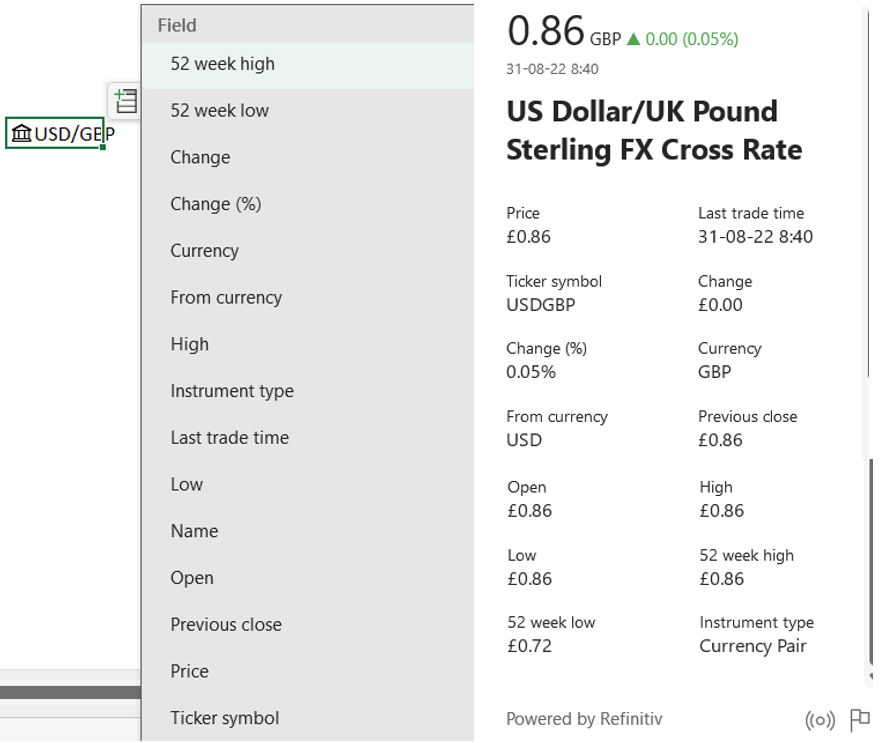887x743 pixels.
Task: Pick the Low field entry
Action: pyautogui.click(x=186, y=485)
